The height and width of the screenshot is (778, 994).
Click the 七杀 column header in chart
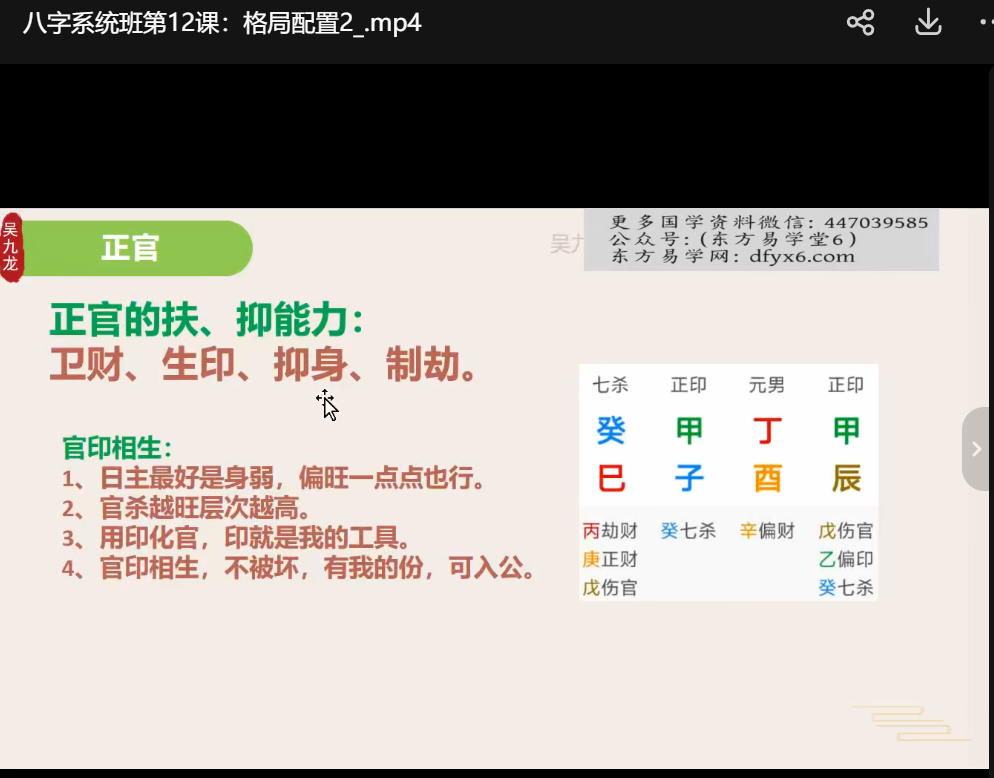[x=610, y=385]
